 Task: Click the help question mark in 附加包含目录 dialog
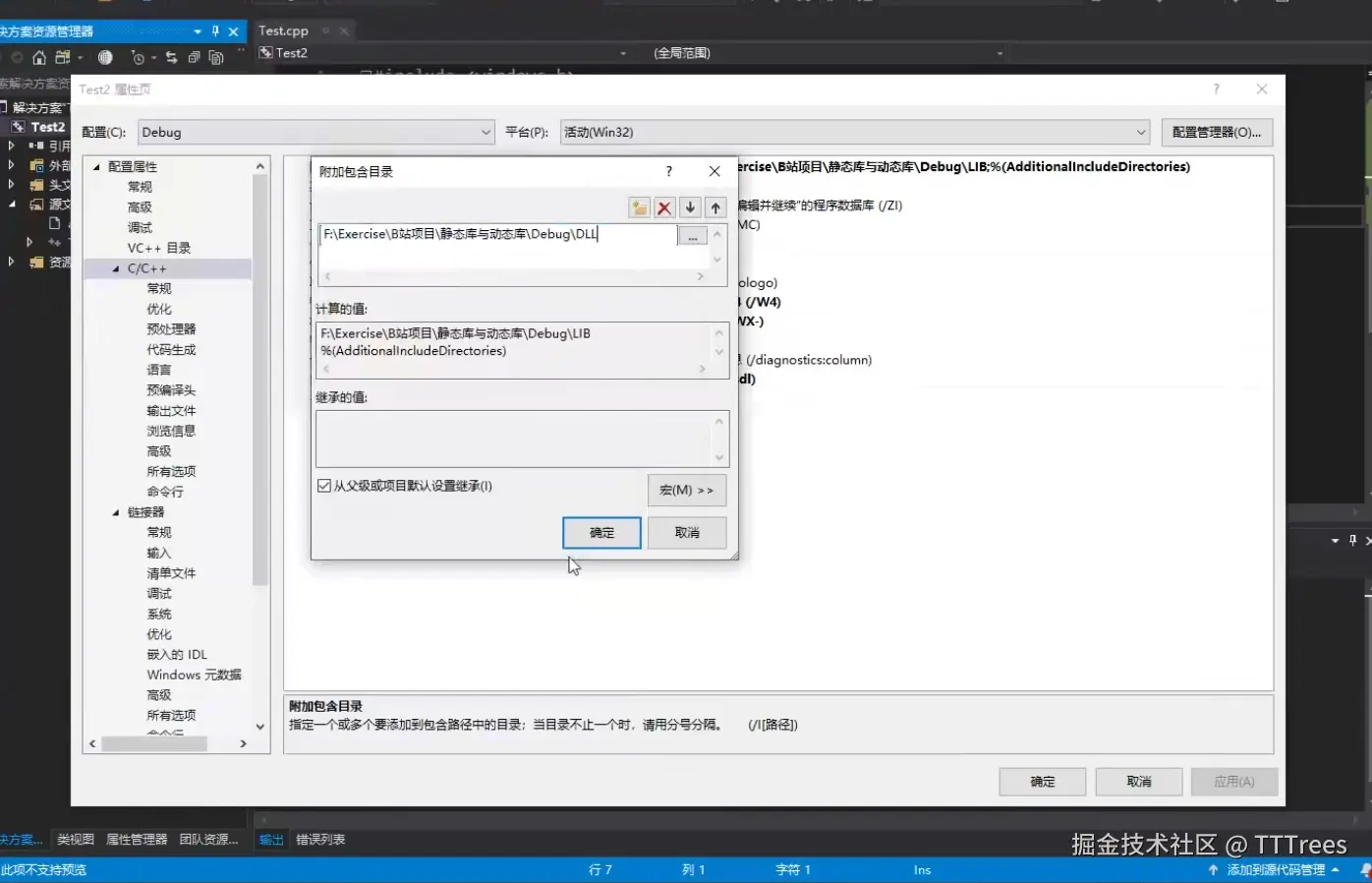click(669, 171)
